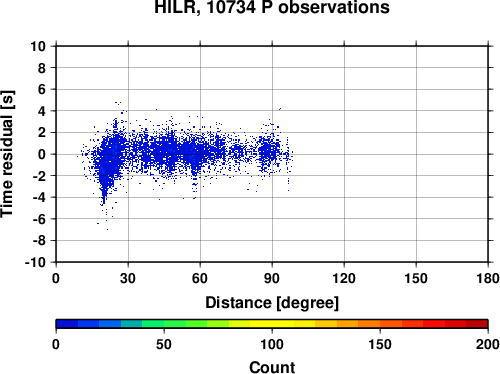Click the Count colorbar label
The height and width of the screenshot is (374, 500).
click(272, 367)
